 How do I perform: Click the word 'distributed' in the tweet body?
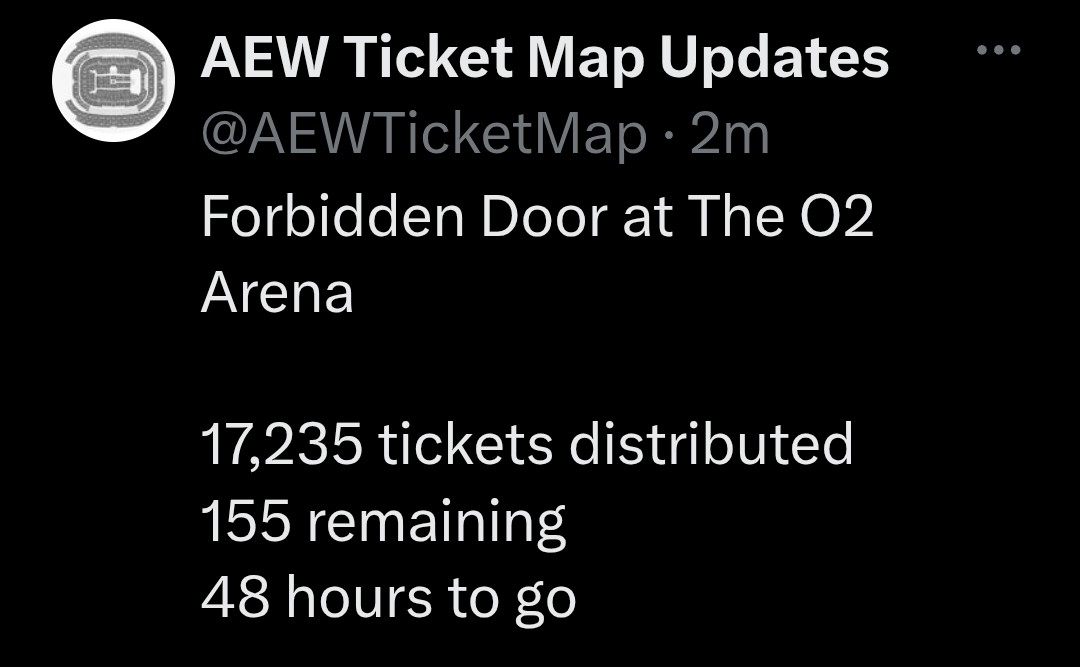(x=711, y=445)
